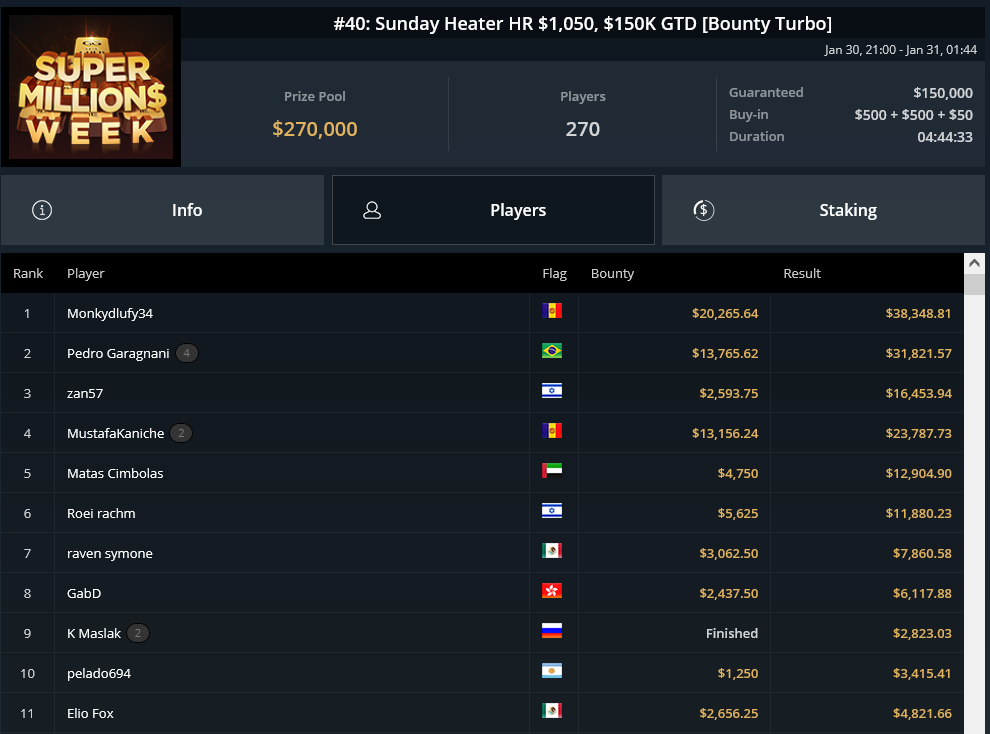Click re-entry badge 2 beside MustafaKaniche
990x734 pixels.
(x=181, y=433)
